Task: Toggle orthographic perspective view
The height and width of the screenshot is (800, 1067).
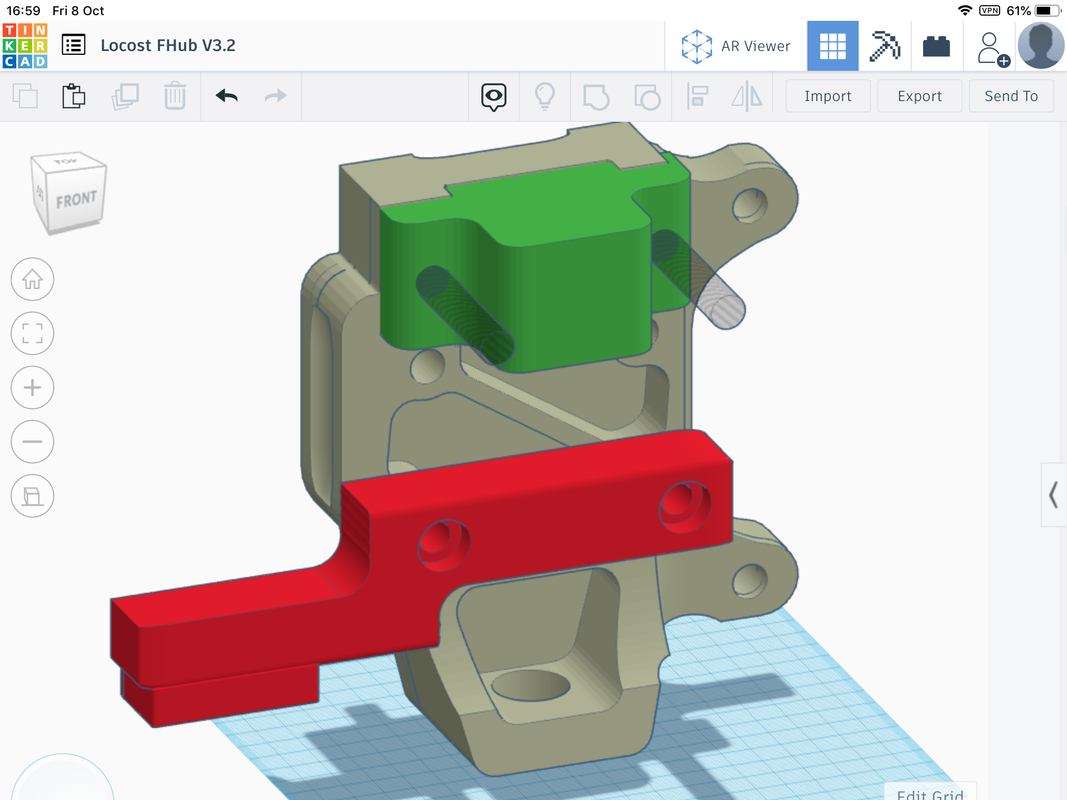Action: [x=32, y=495]
